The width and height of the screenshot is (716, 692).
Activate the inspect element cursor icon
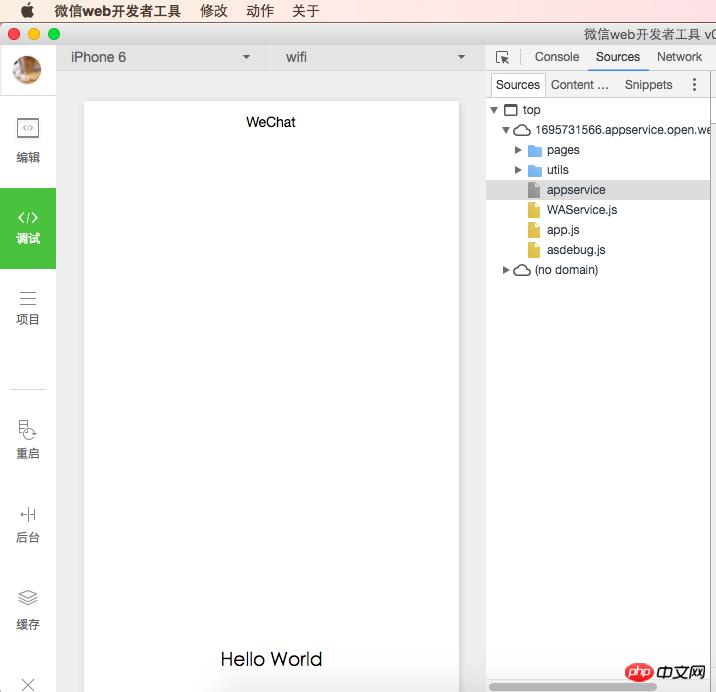503,58
